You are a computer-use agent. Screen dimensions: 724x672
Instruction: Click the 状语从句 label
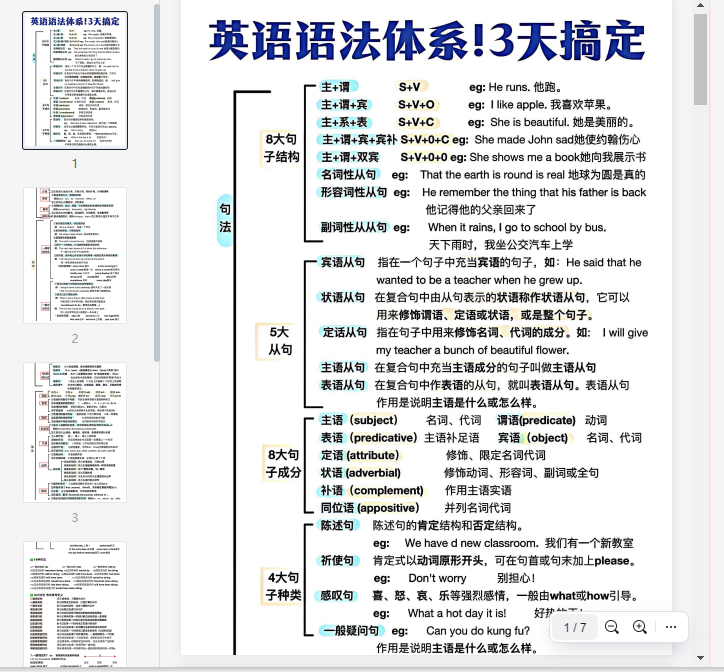point(343,297)
